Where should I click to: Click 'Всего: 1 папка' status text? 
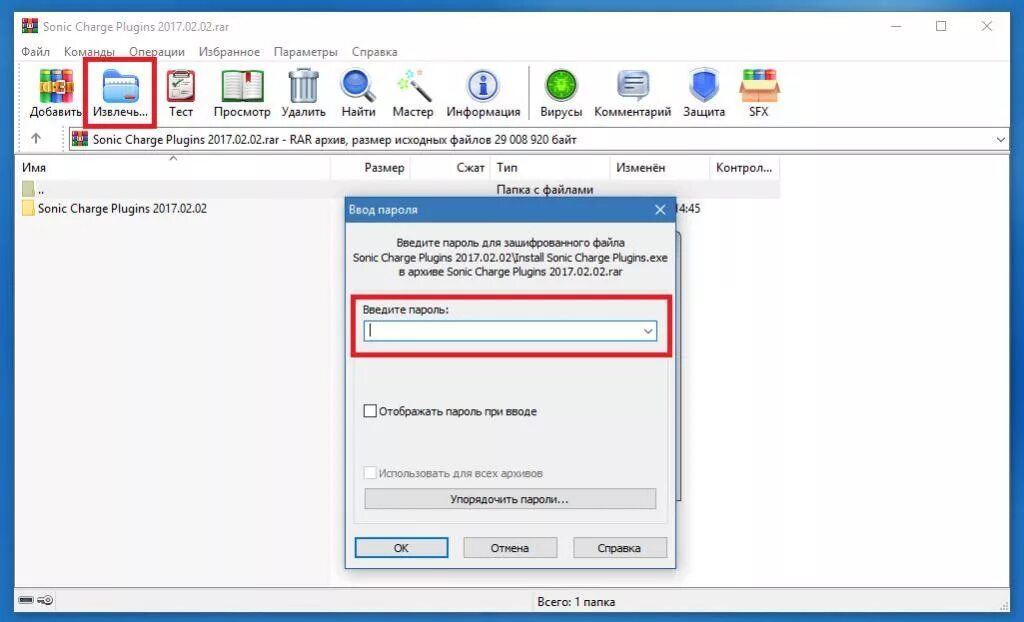click(x=575, y=602)
